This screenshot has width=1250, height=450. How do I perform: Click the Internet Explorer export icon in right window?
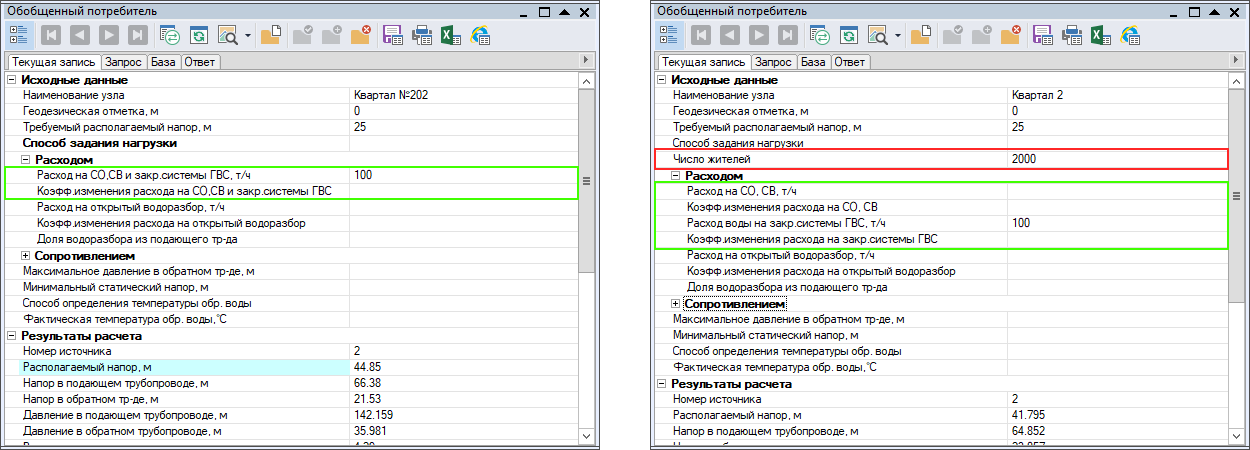pos(1131,35)
